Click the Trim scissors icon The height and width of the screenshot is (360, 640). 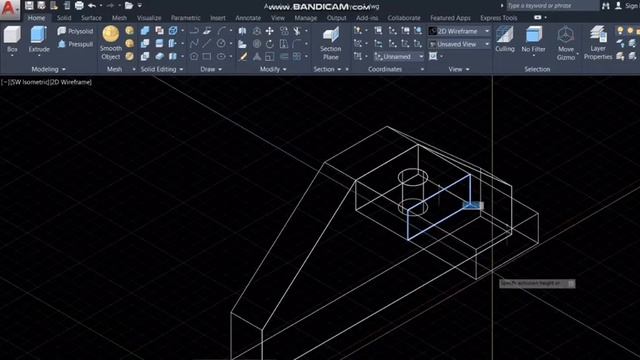pyautogui.click(x=297, y=31)
